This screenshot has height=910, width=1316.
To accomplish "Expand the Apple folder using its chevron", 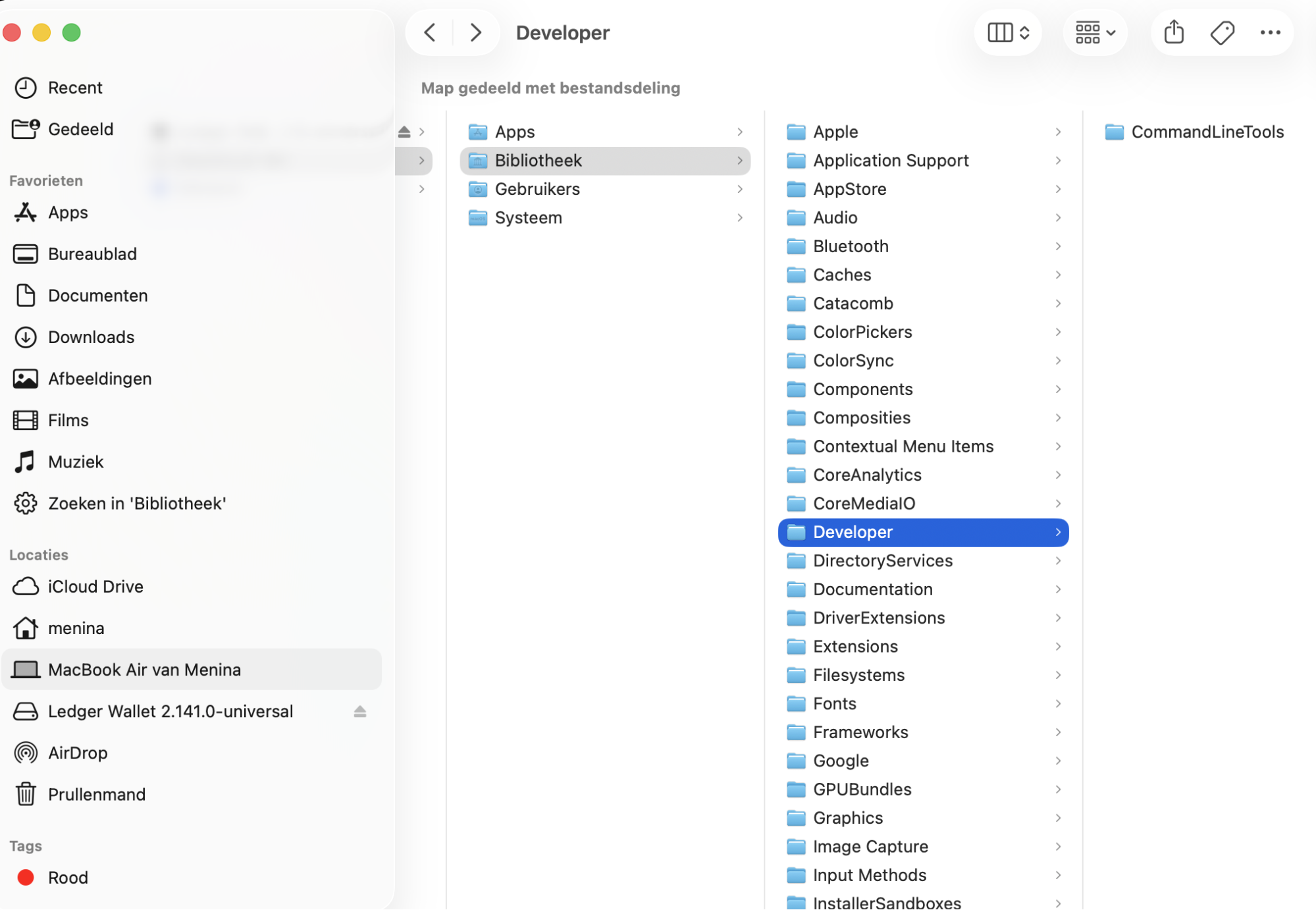I will coord(1058,132).
